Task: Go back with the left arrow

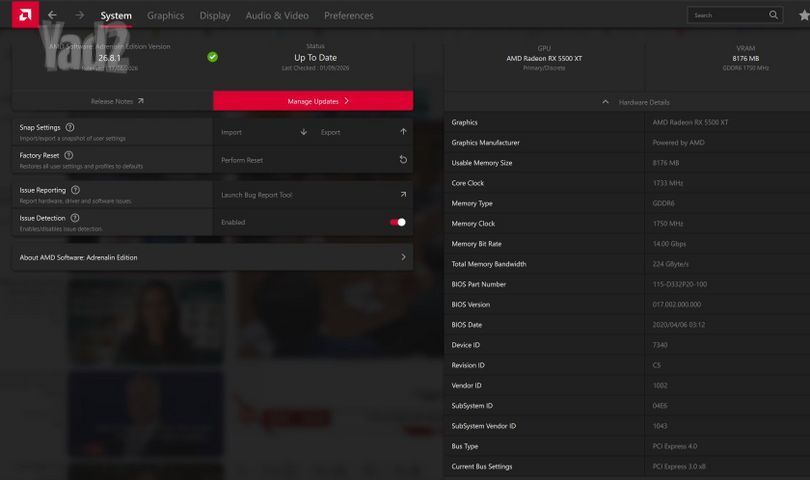Action: pyautogui.click(x=52, y=15)
